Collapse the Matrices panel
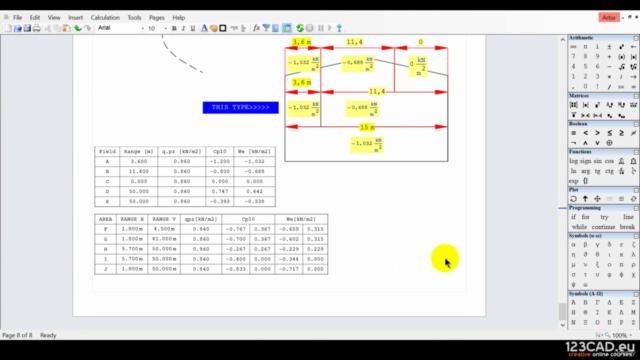The width and height of the screenshot is (640, 360). pyautogui.click(x=636, y=96)
